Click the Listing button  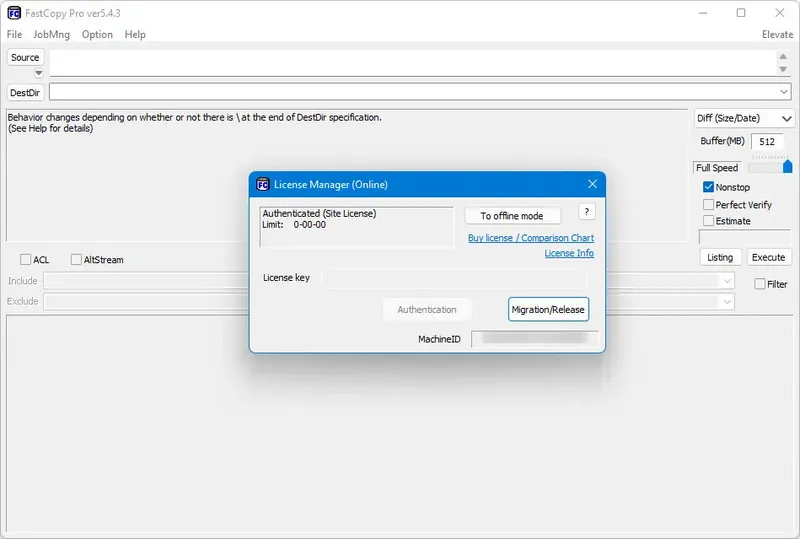(x=720, y=257)
